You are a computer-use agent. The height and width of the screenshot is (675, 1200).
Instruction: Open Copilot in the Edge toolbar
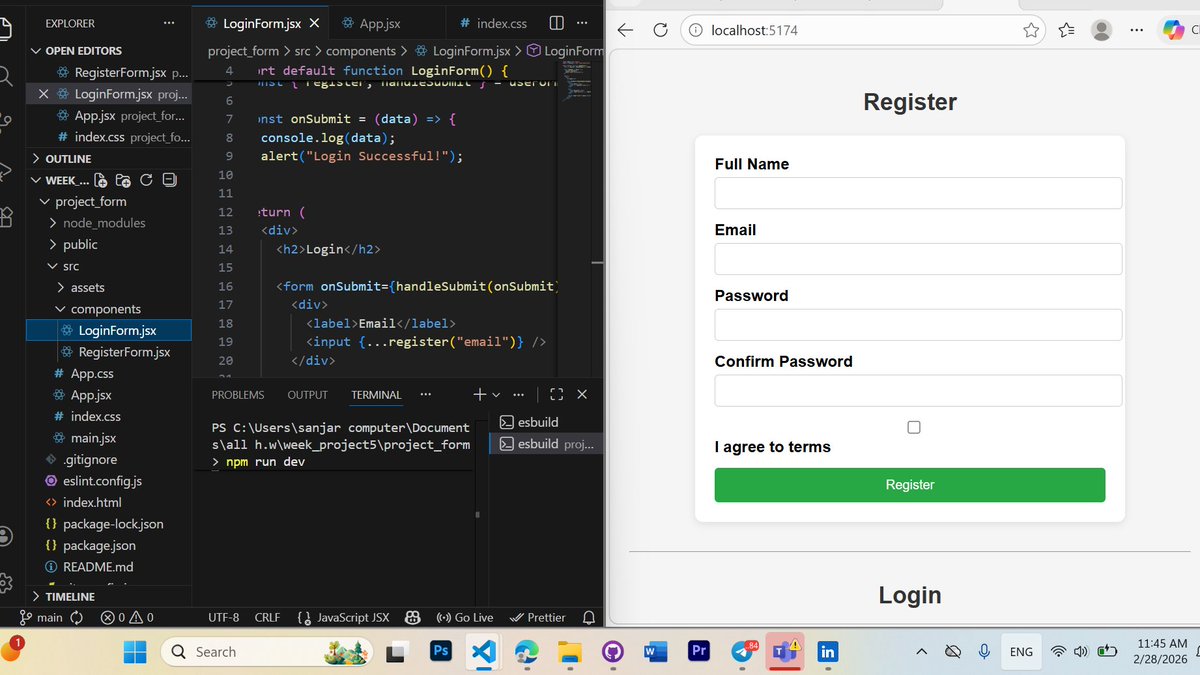point(1172,30)
